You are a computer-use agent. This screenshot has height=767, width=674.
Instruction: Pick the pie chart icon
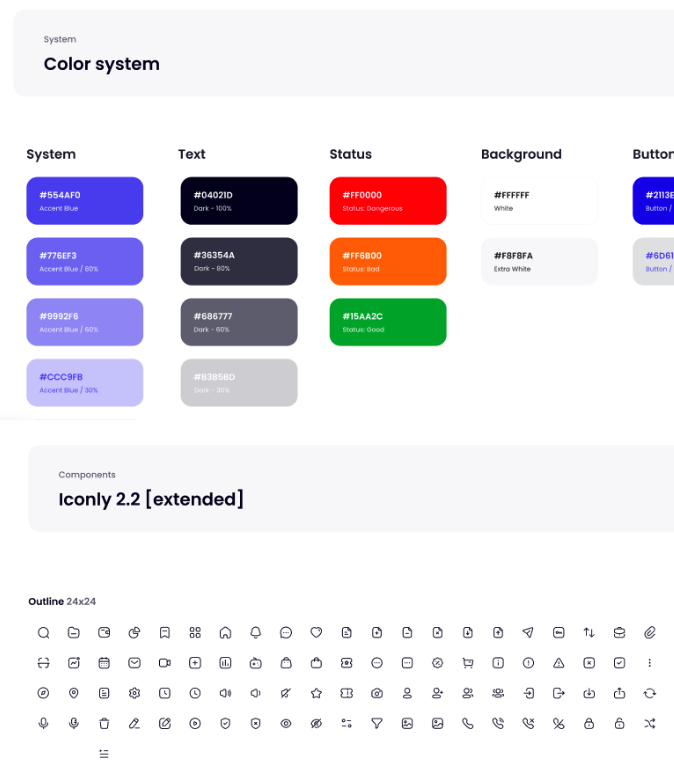coord(135,632)
